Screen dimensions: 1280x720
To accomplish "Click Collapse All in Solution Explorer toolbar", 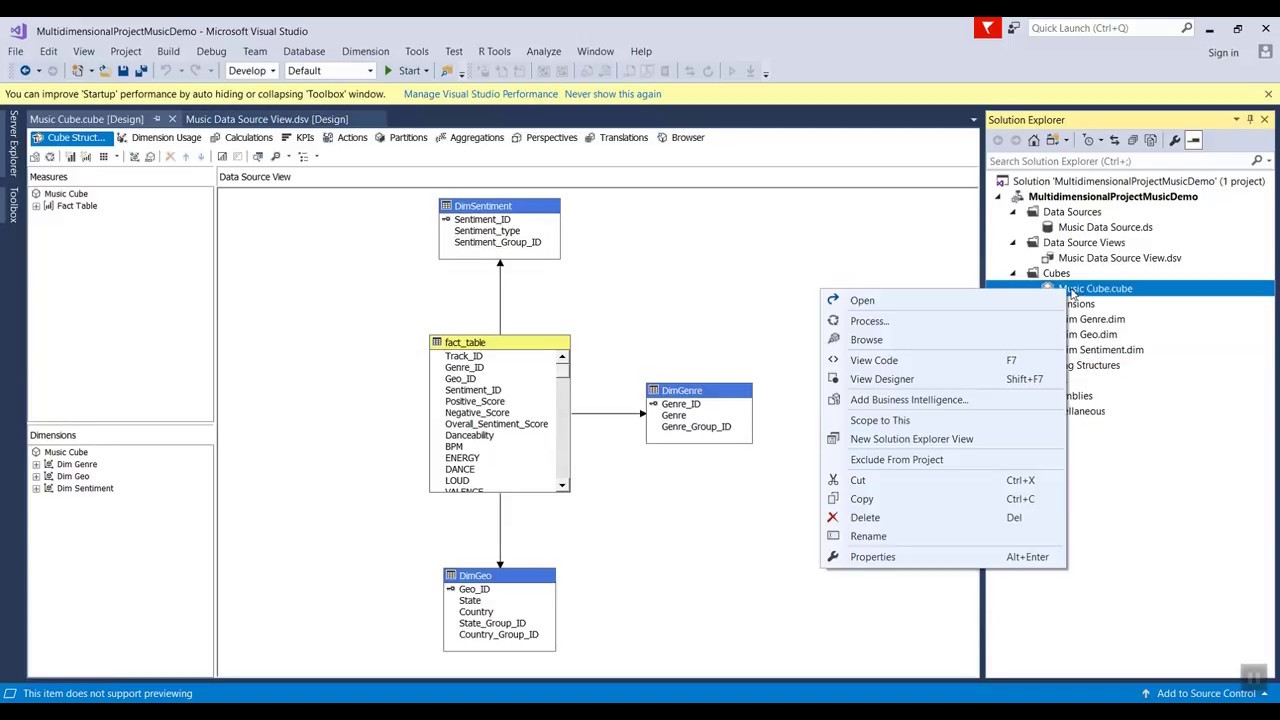I will coord(1133,140).
